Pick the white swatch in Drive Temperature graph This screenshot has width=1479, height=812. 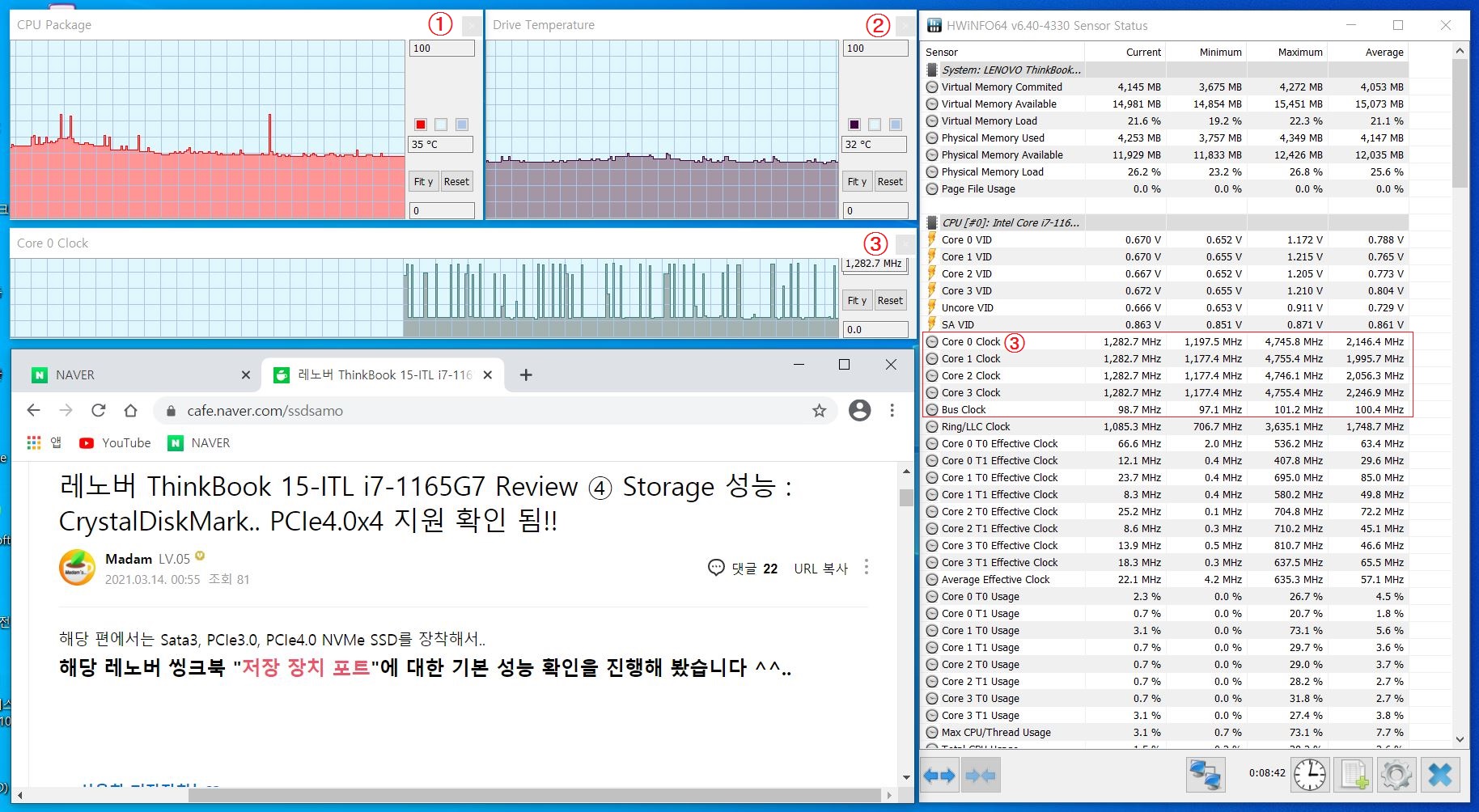[875, 124]
